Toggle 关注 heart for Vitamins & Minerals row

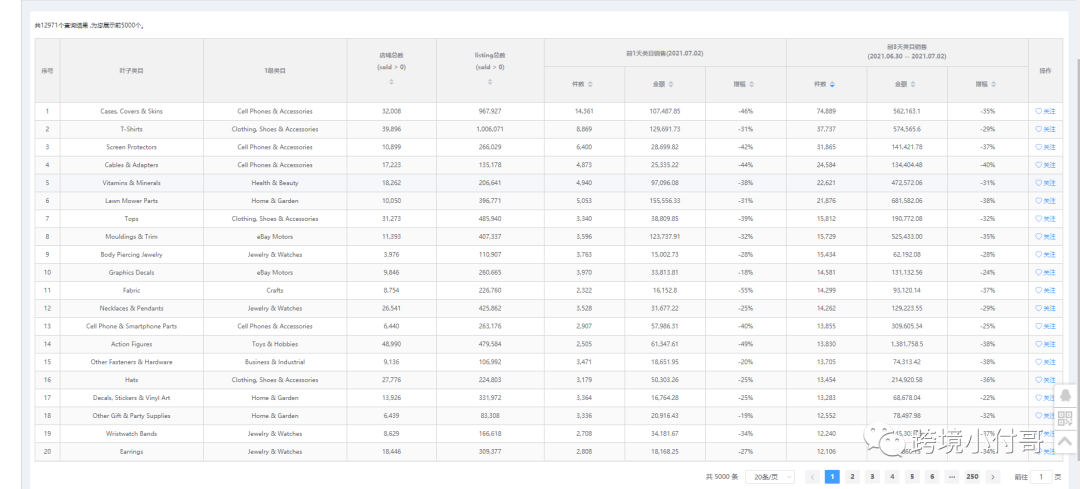[x=1038, y=183]
